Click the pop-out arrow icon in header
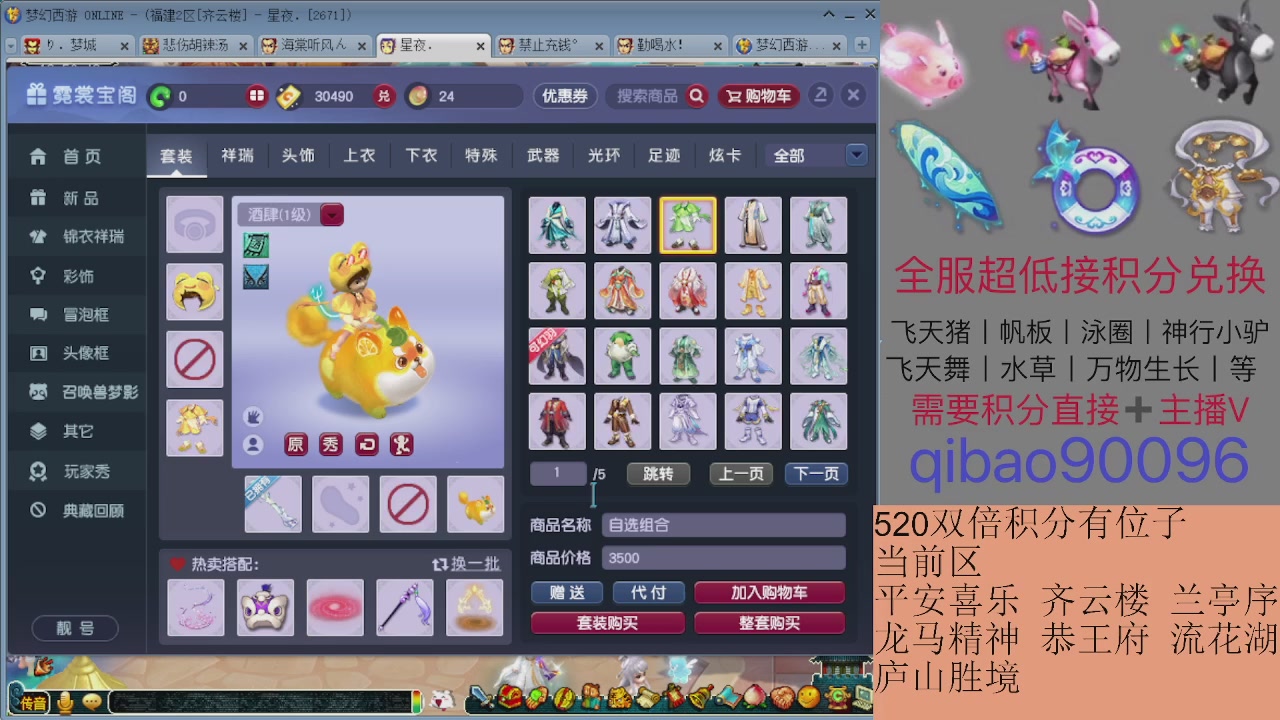The width and height of the screenshot is (1280, 720). [x=820, y=95]
